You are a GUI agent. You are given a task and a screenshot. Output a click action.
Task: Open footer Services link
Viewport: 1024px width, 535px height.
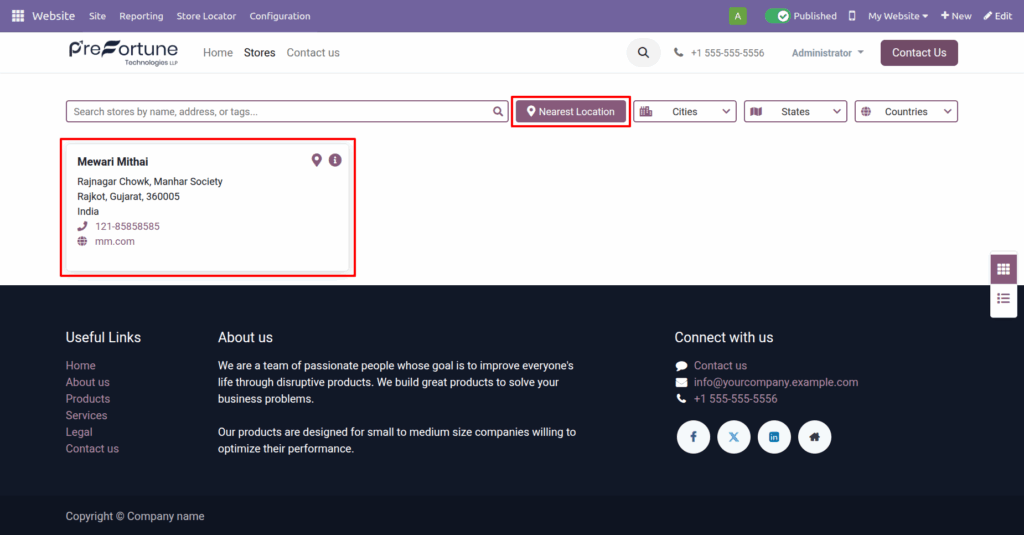[x=86, y=415]
